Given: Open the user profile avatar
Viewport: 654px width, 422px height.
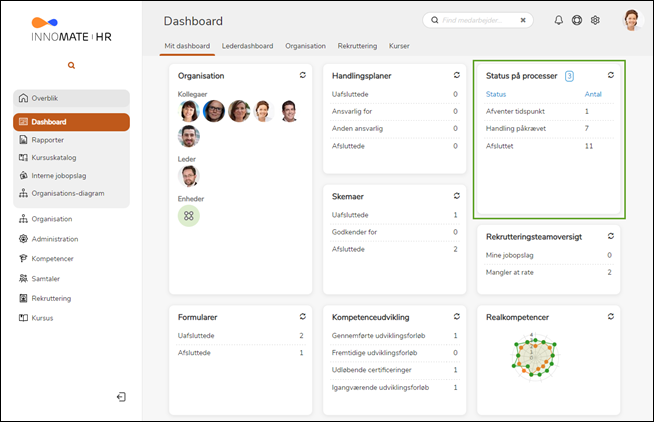Looking at the screenshot, I should (x=632, y=20).
